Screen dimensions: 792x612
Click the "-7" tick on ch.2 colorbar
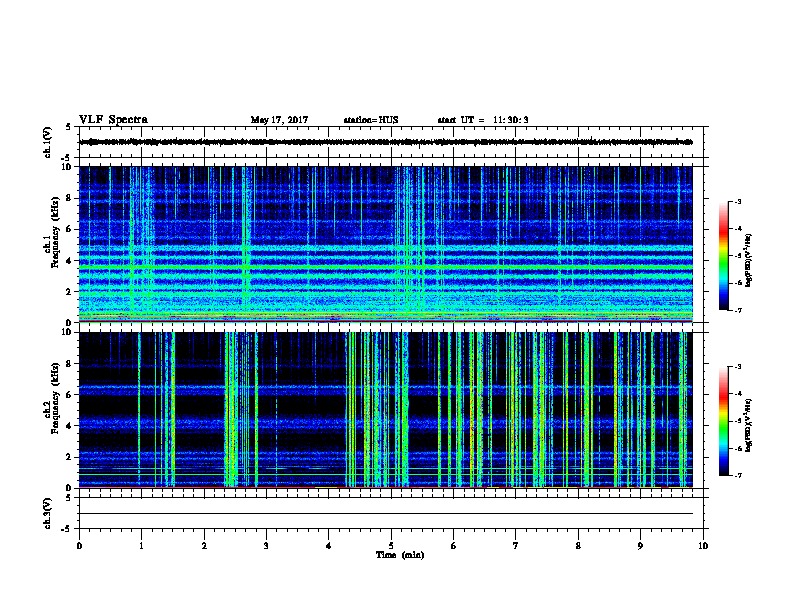[x=737, y=476]
